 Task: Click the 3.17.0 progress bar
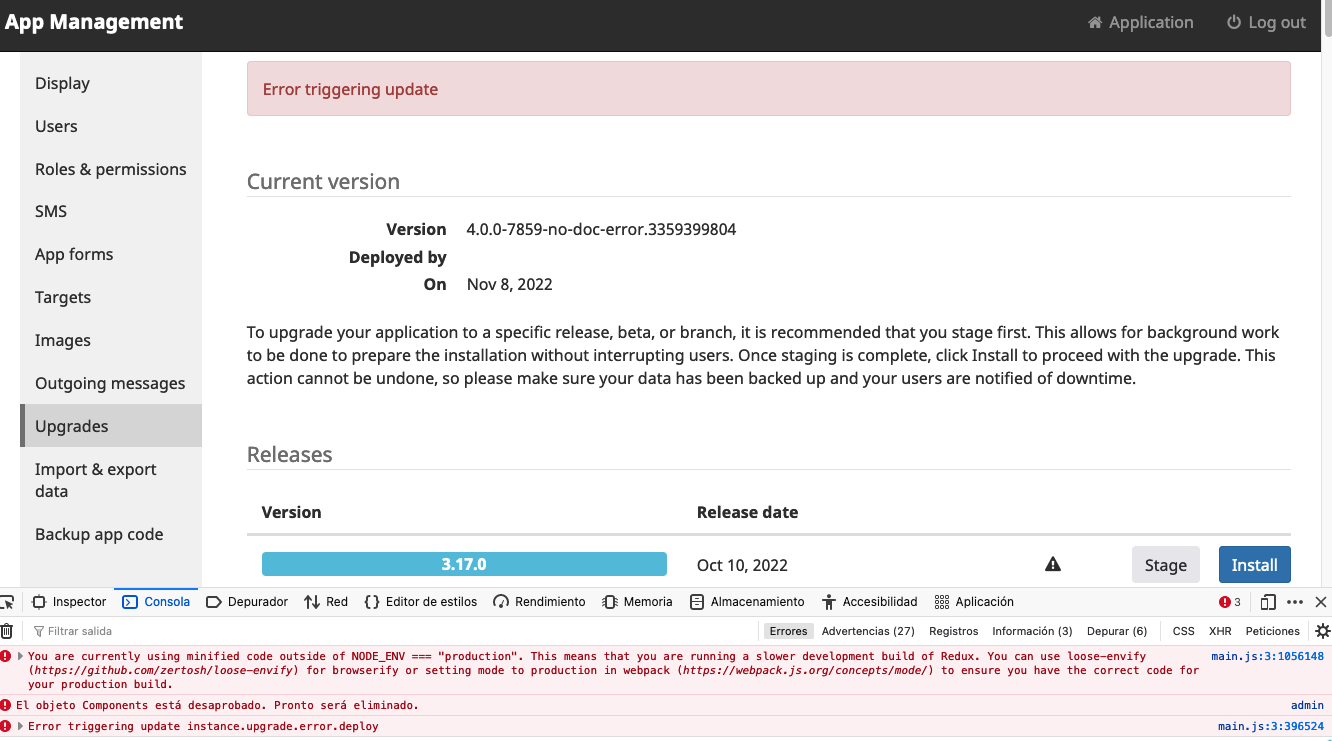[464, 564]
